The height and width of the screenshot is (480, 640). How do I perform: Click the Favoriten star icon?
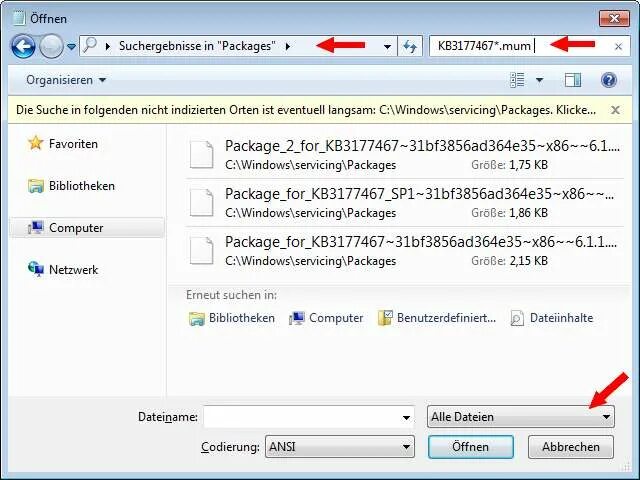pyautogui.click(x=36, y=143)
